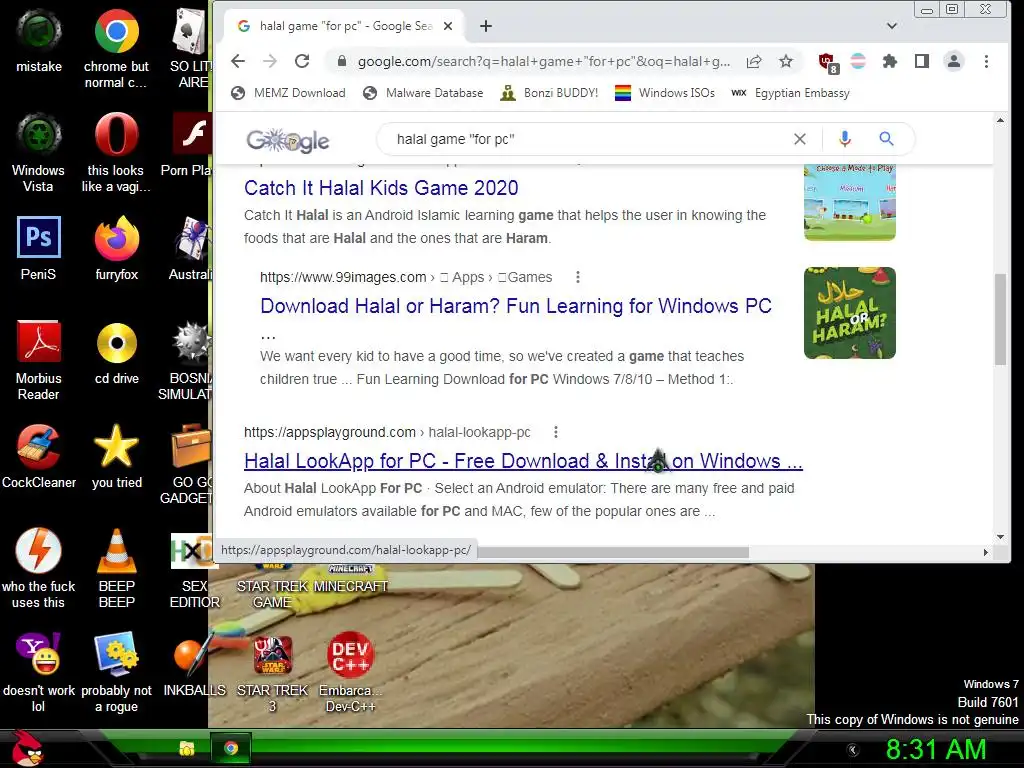Click the appsplayground.com breadcrumb URL

(x=387, y=432)
